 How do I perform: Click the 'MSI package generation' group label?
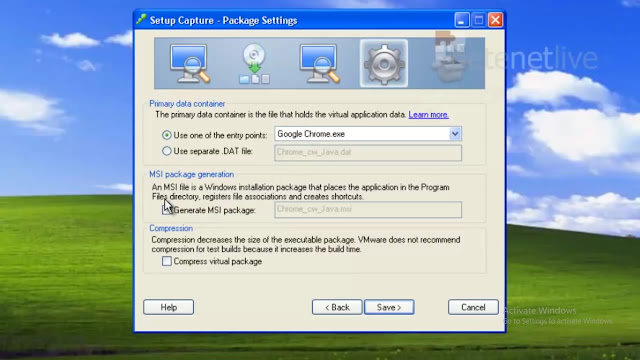pos(191,174)
